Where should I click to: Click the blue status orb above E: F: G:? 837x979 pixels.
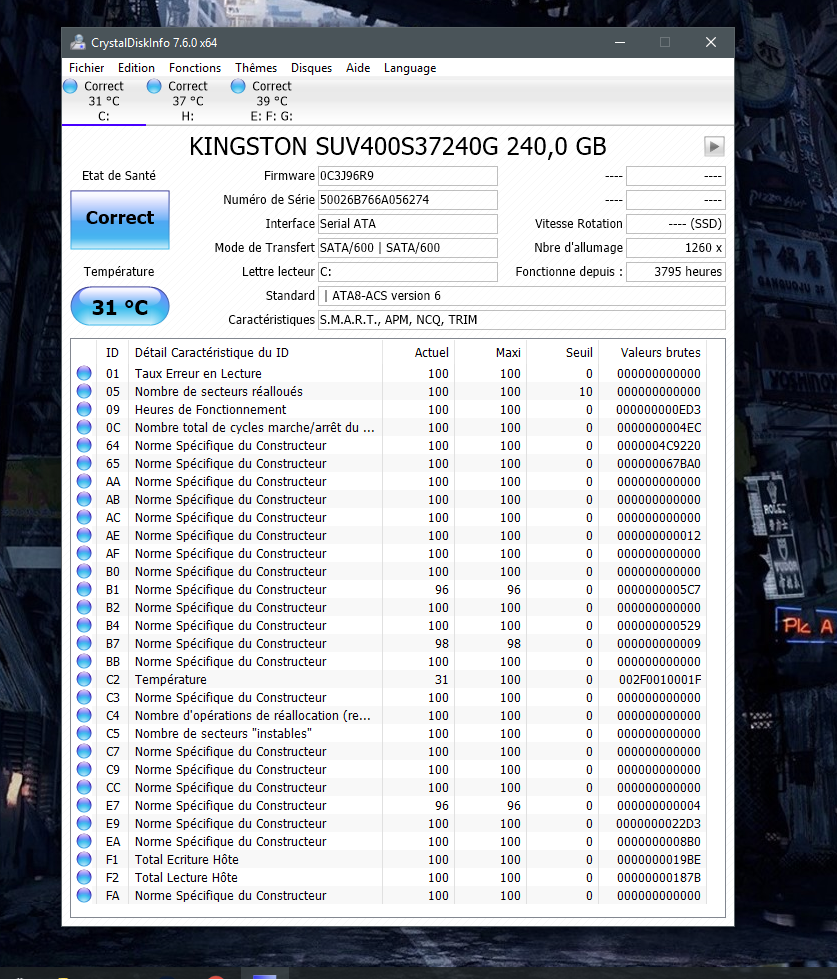click(238, 86)
